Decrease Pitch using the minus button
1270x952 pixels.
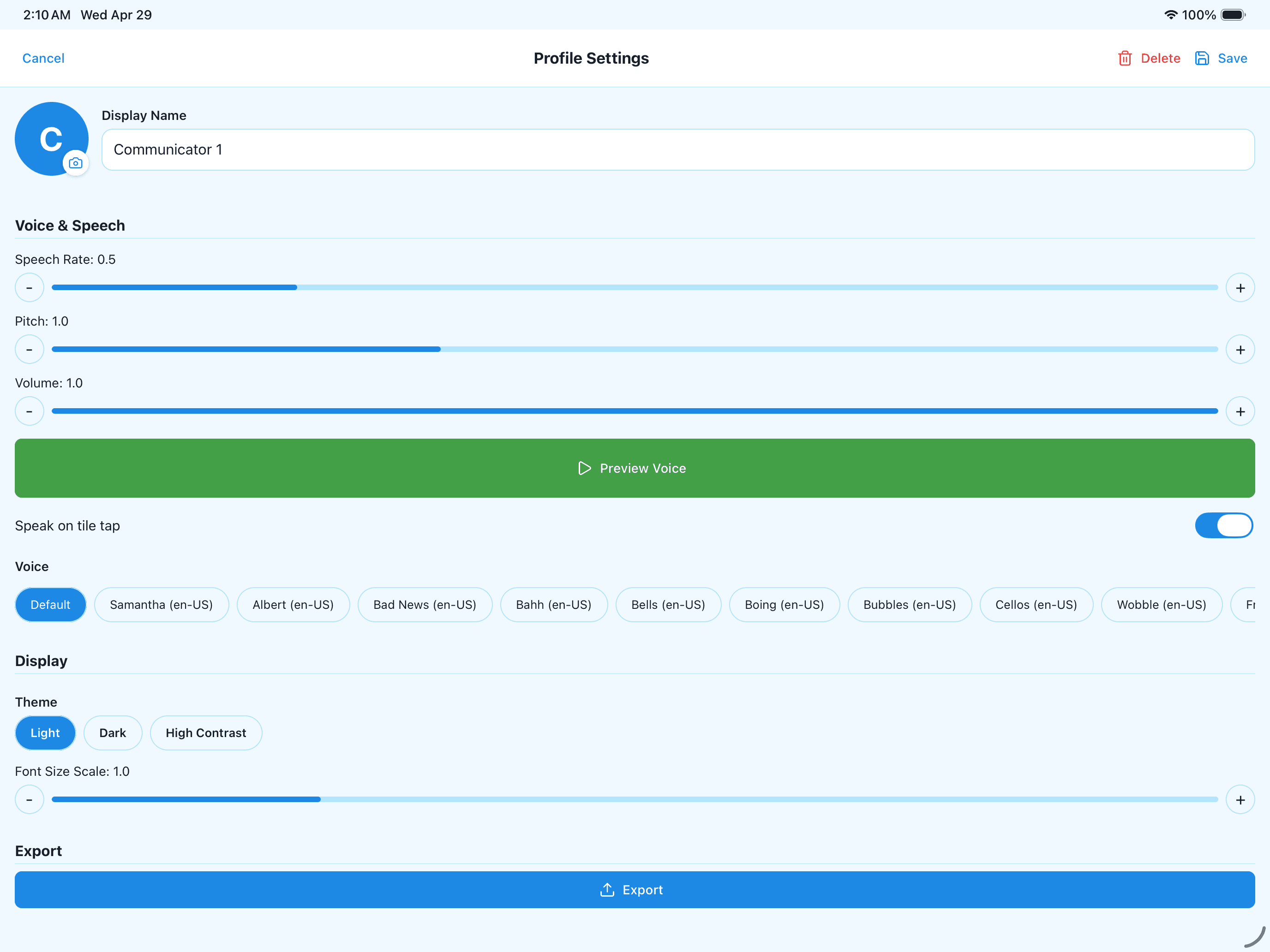pos(29,349)
